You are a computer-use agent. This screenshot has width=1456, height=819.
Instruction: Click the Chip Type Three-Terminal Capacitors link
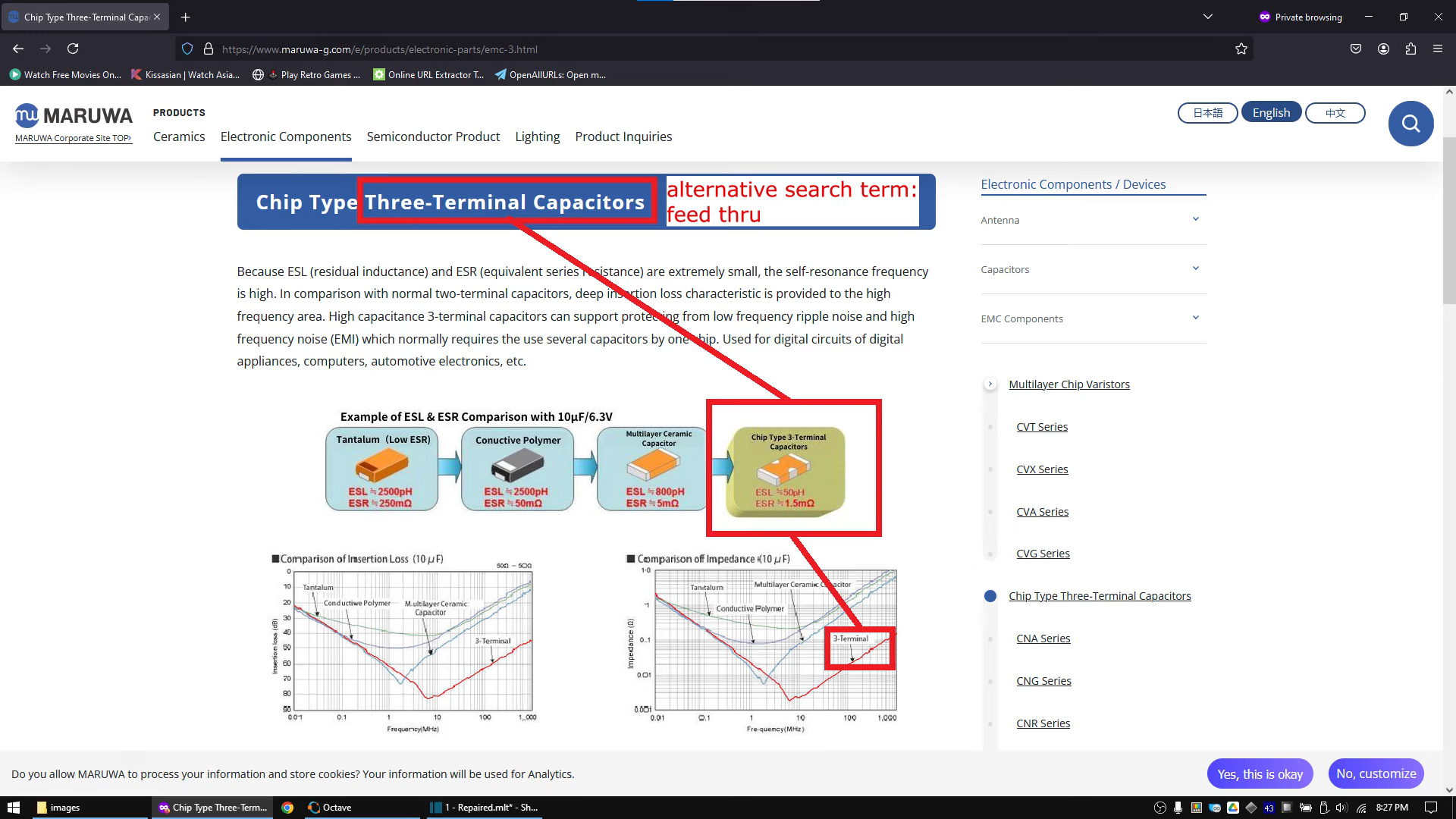[x=1100, y=596]
